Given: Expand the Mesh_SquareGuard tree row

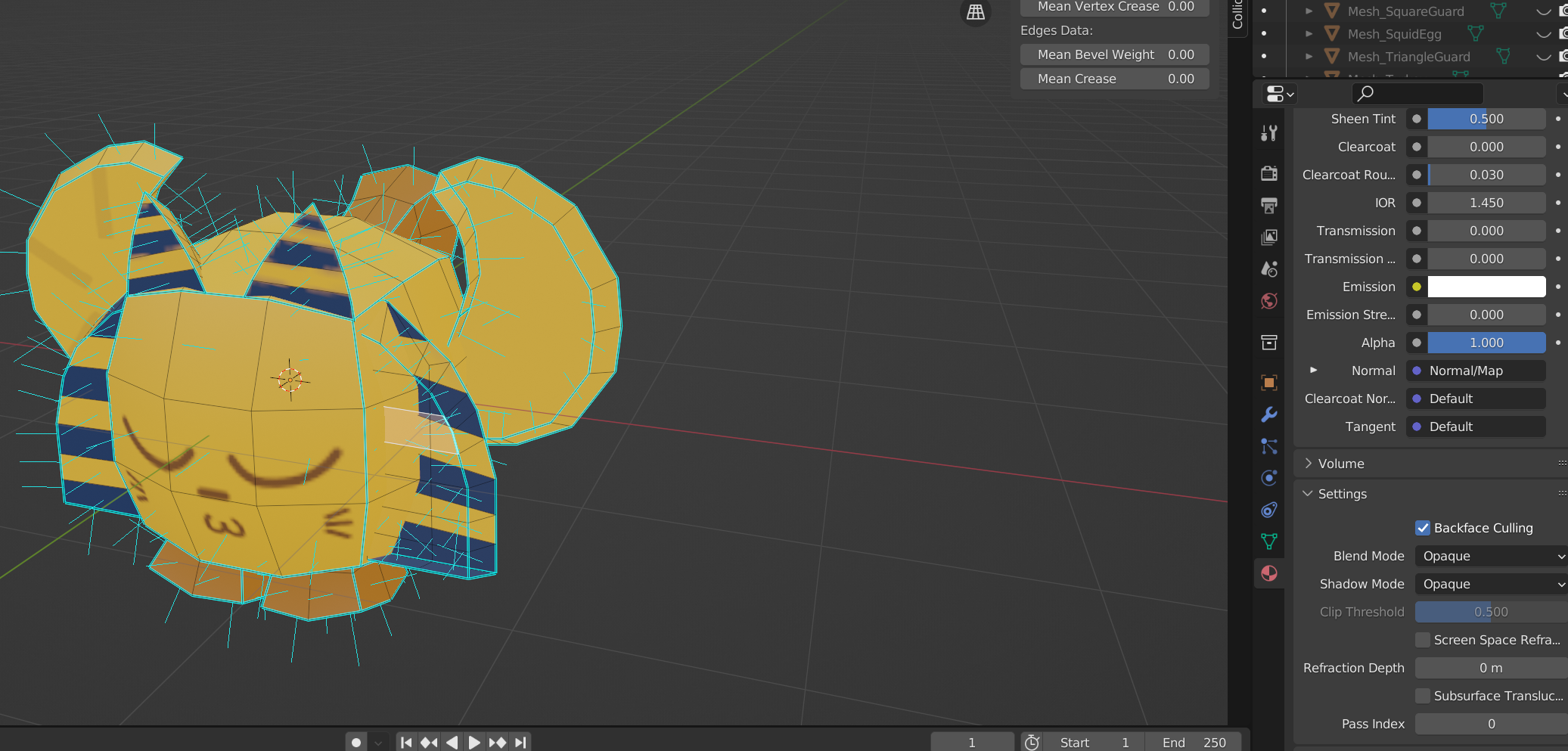Looking at the screenshot, I should (1309, 11).
